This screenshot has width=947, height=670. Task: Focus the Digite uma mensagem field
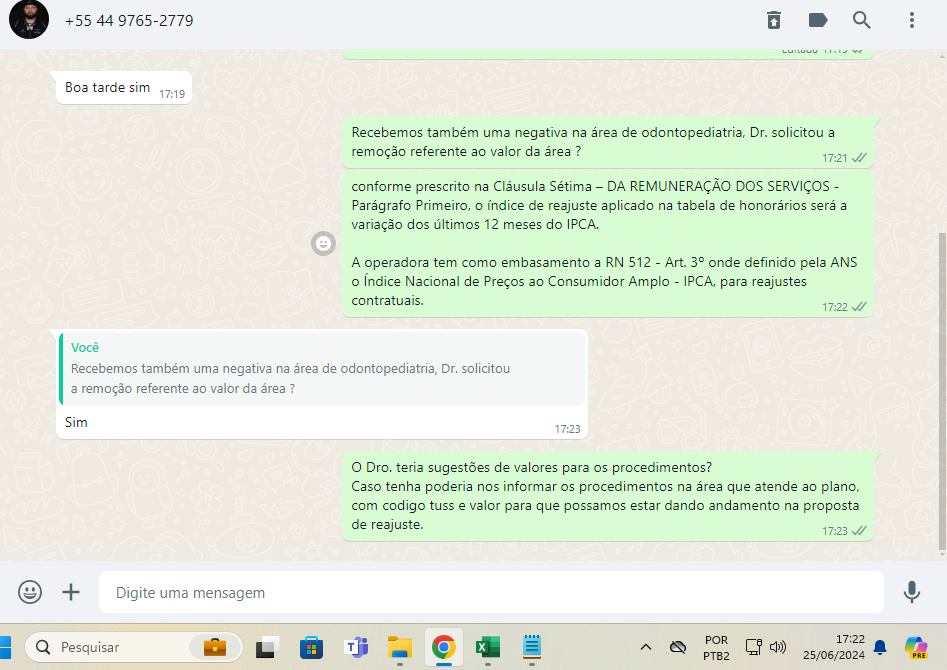(491, 592)
